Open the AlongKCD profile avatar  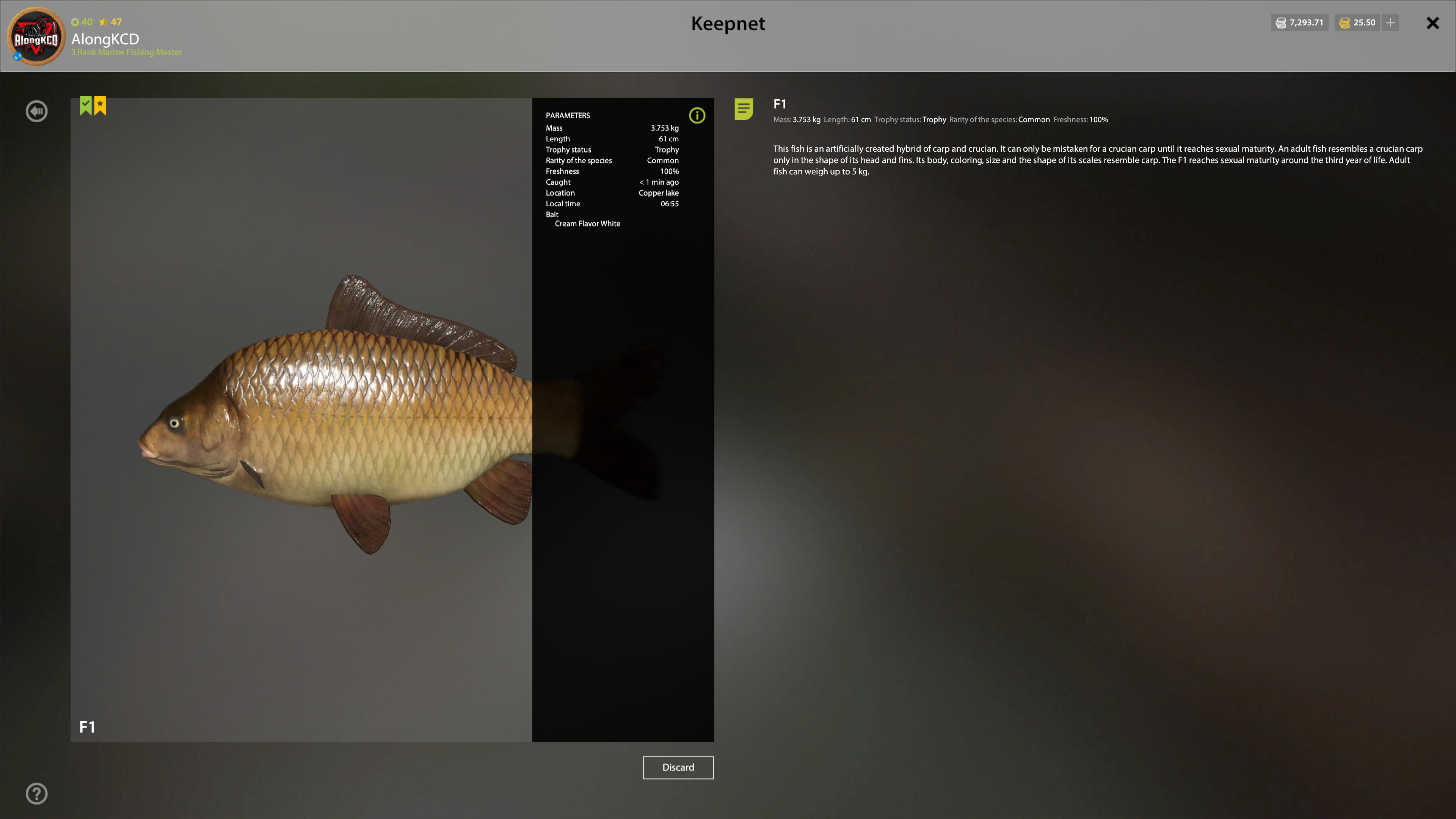36,36
